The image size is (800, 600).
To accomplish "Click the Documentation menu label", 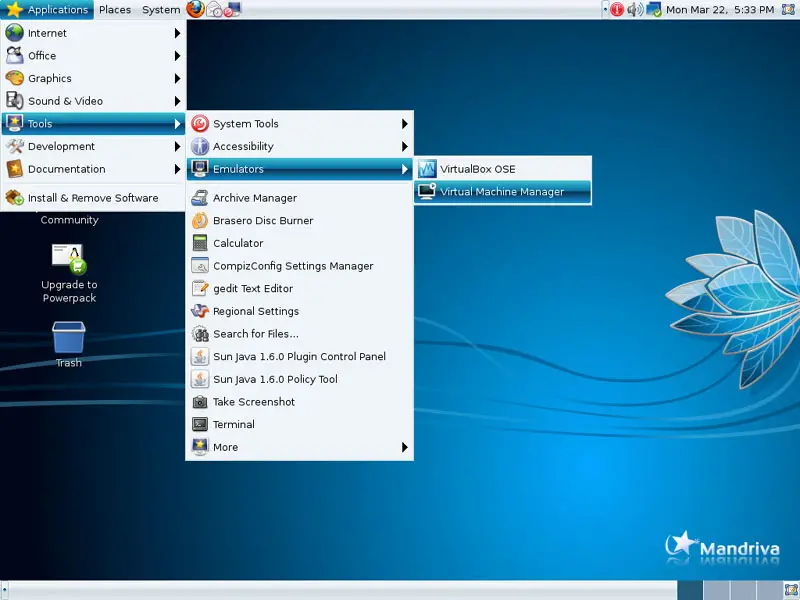I will [67, 169].
